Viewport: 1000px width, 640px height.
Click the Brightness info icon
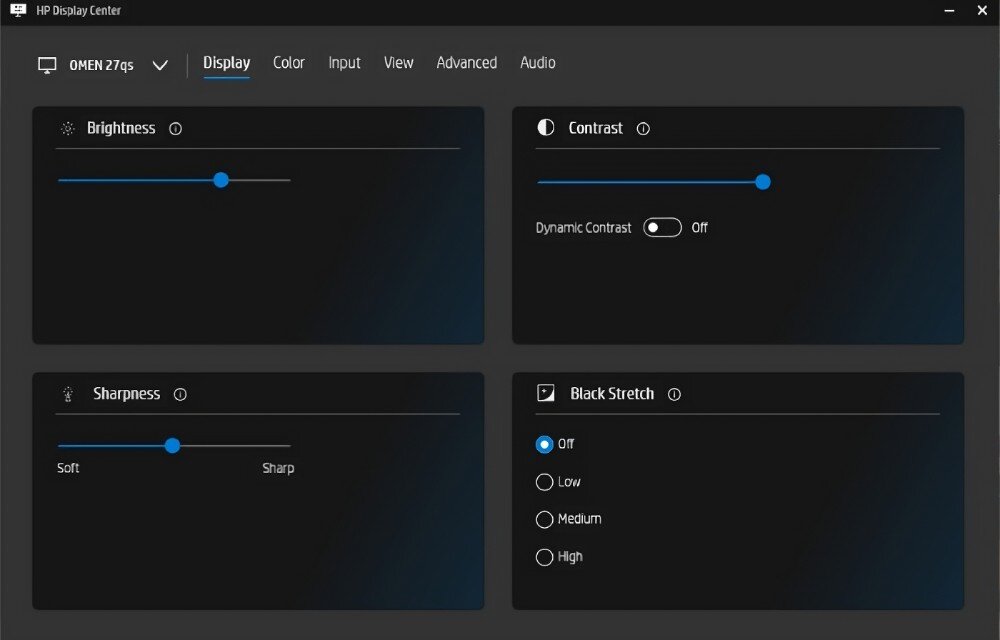pos(176,129)
